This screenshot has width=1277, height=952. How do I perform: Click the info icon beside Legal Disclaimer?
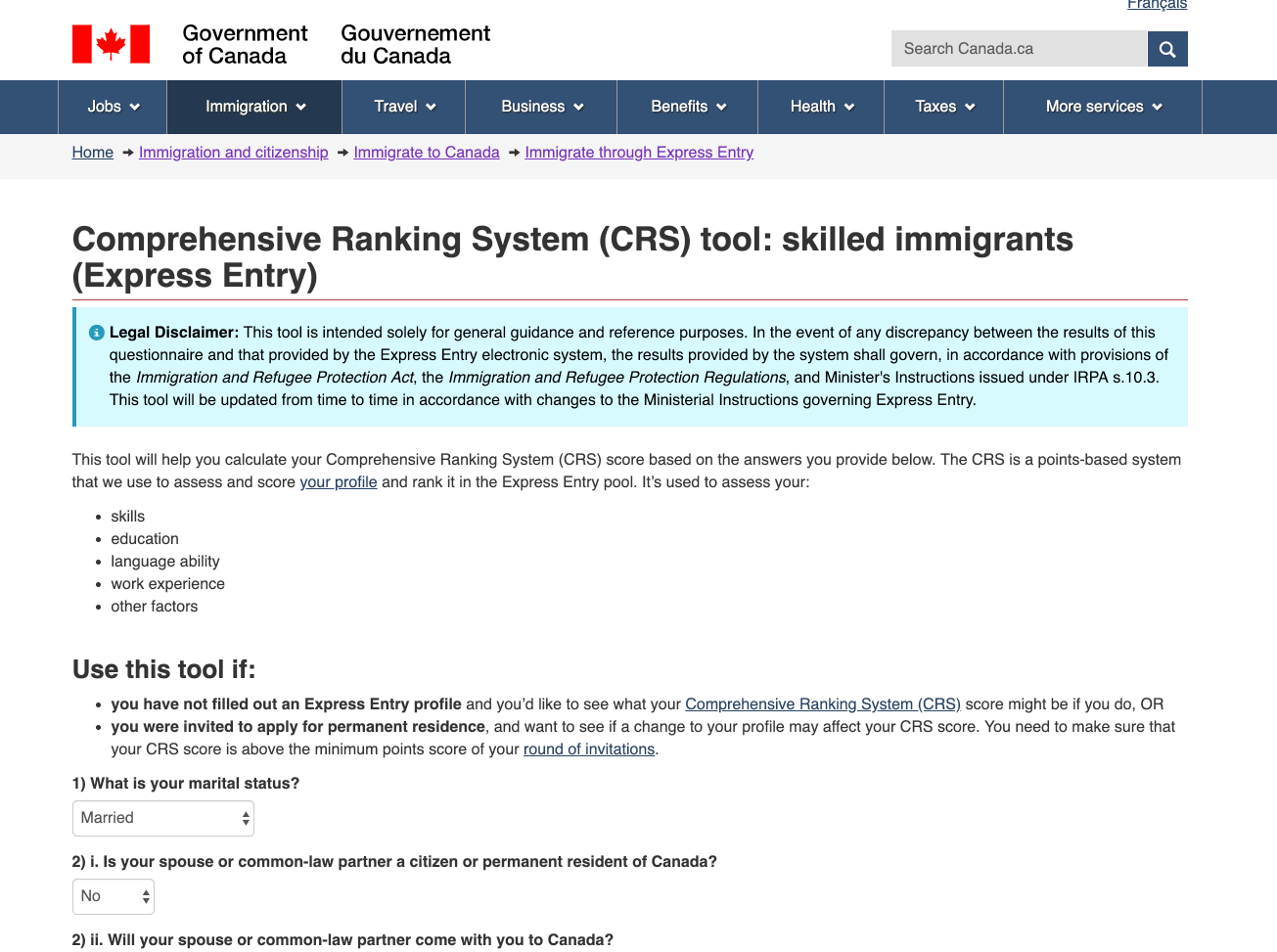(x=96, y=333)
